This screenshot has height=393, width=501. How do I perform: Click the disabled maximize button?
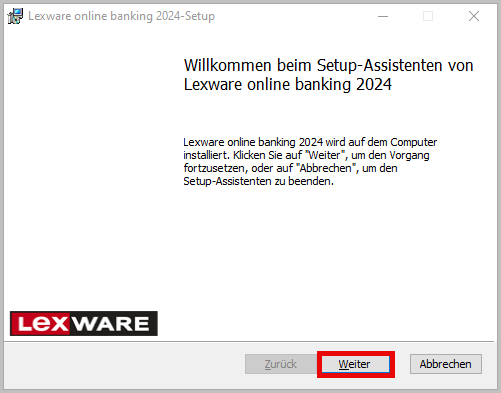pos(428,16)
